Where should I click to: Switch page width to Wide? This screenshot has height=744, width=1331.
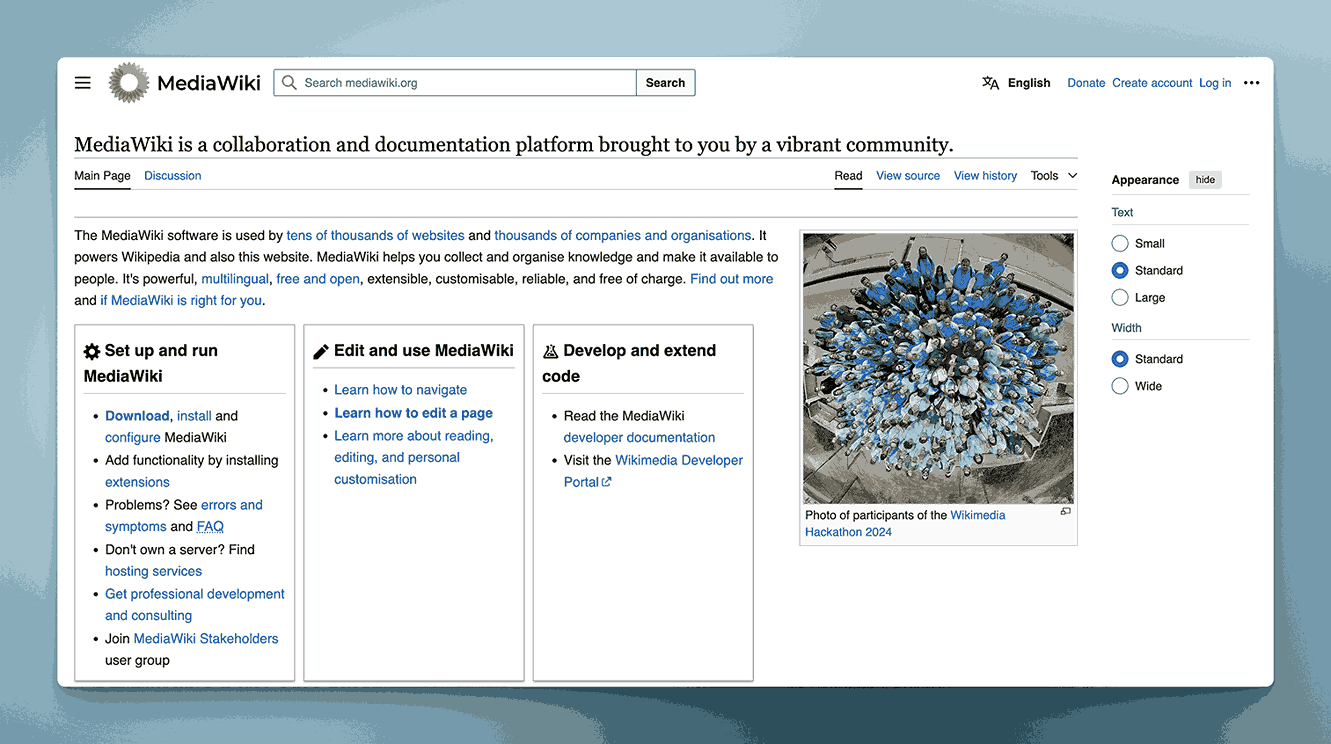(x=1120, y=386)
